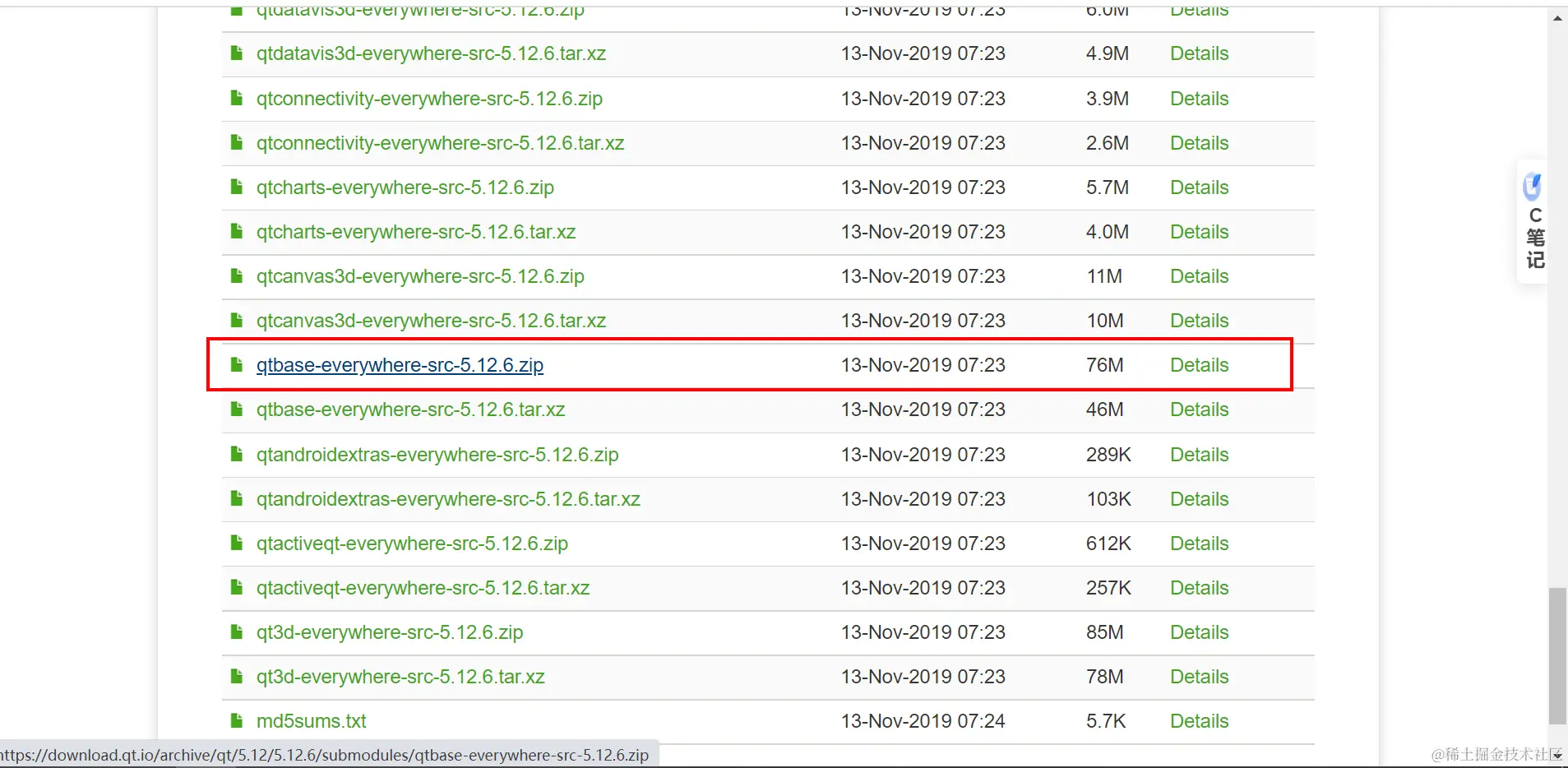Open Details for qtactiveqt zip row
The height and width of the screenshot is (768, 1568).
click(x=1199, y=544)
